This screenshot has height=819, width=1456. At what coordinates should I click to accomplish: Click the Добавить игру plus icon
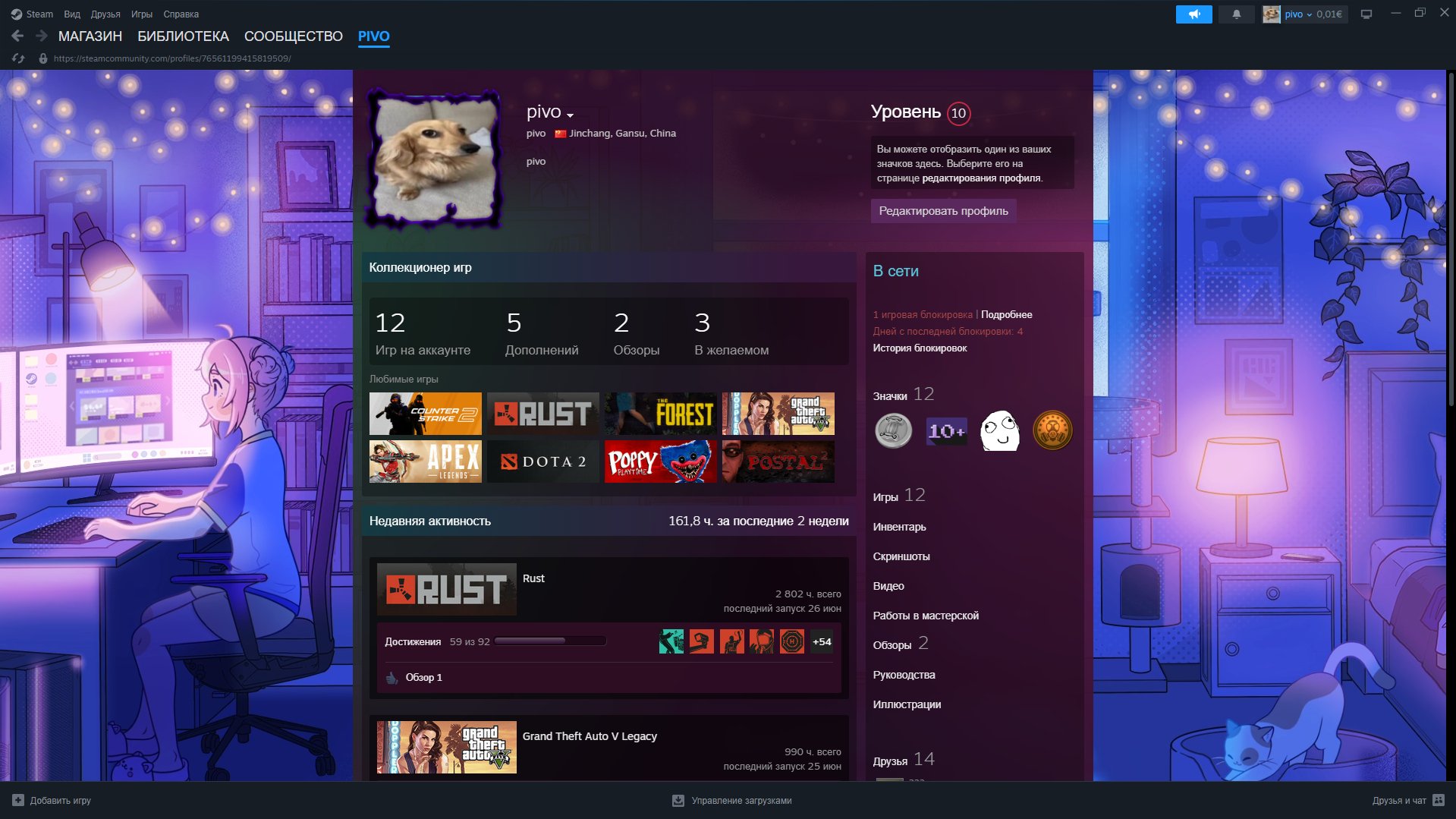pyautogui.click(x=18, y=800)
